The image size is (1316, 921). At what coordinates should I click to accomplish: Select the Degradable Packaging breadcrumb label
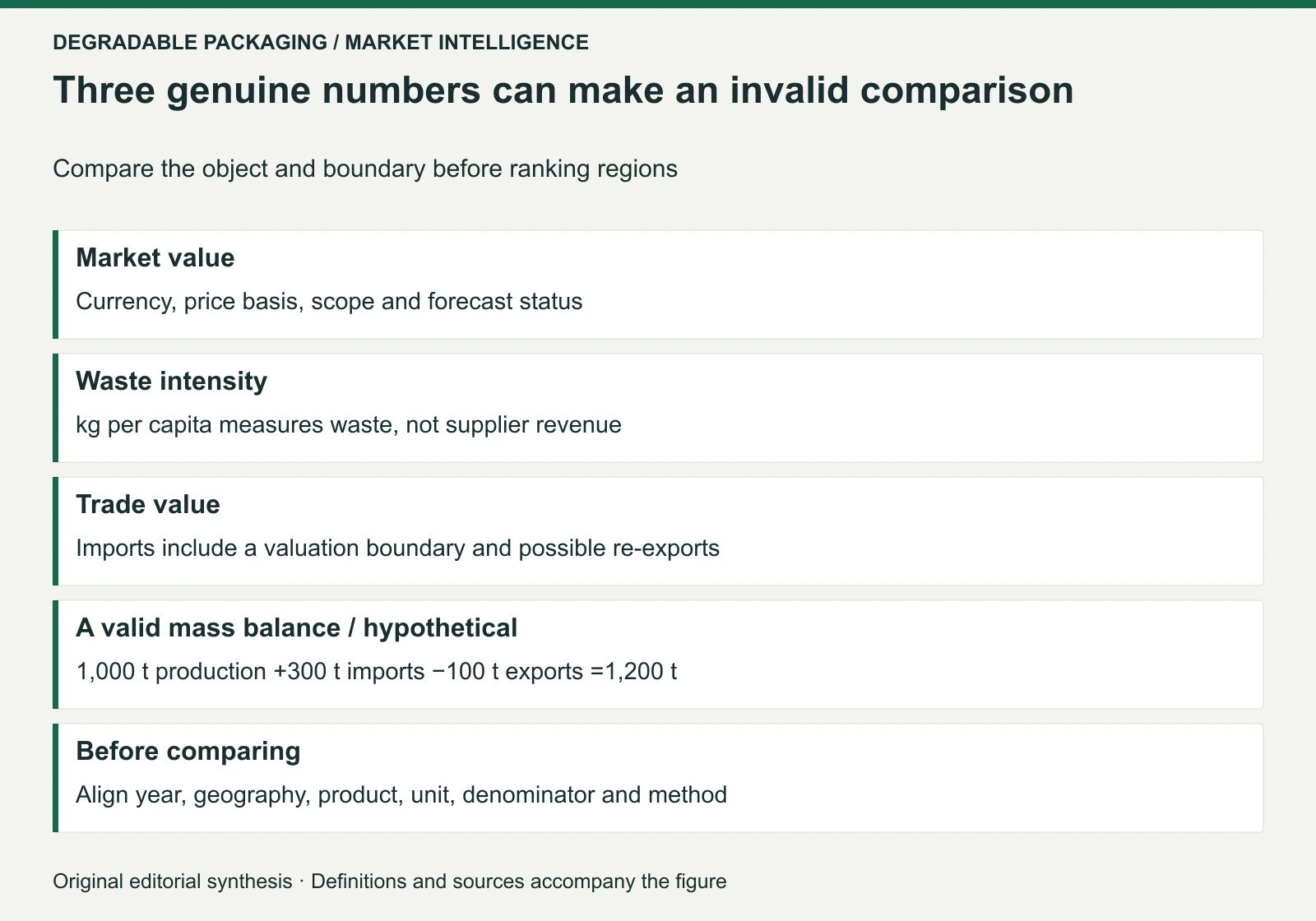pos(190,42)
